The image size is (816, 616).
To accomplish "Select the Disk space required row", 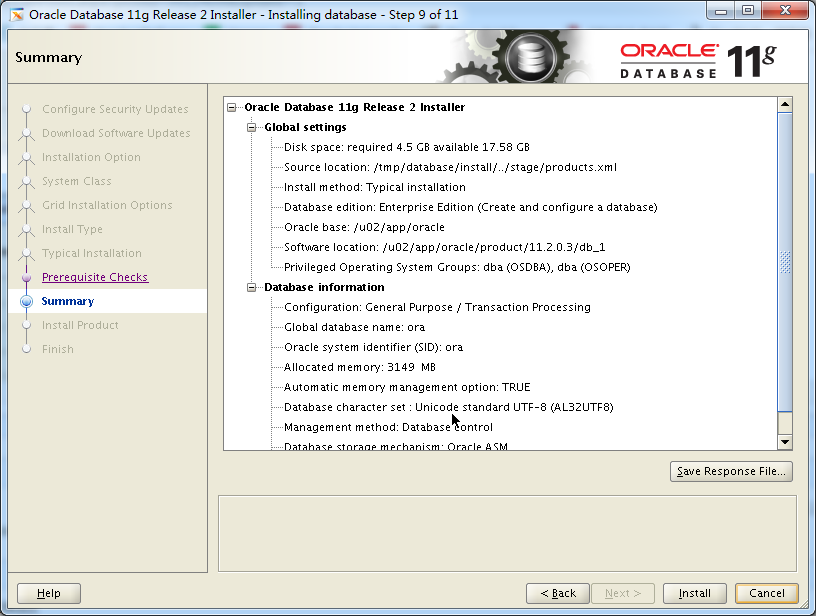I will tap(407, 147).
